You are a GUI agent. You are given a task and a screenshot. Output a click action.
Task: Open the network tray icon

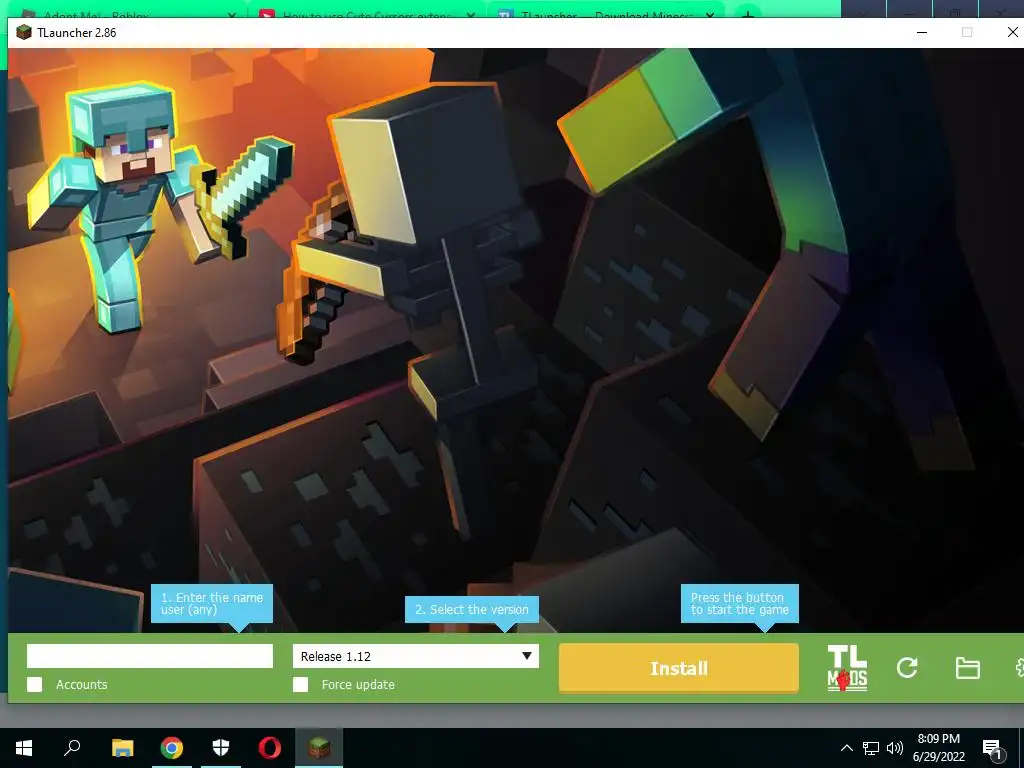[871, 748]
